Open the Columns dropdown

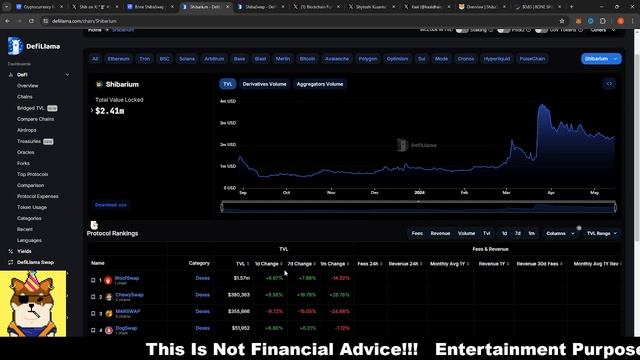click(560, 233)
